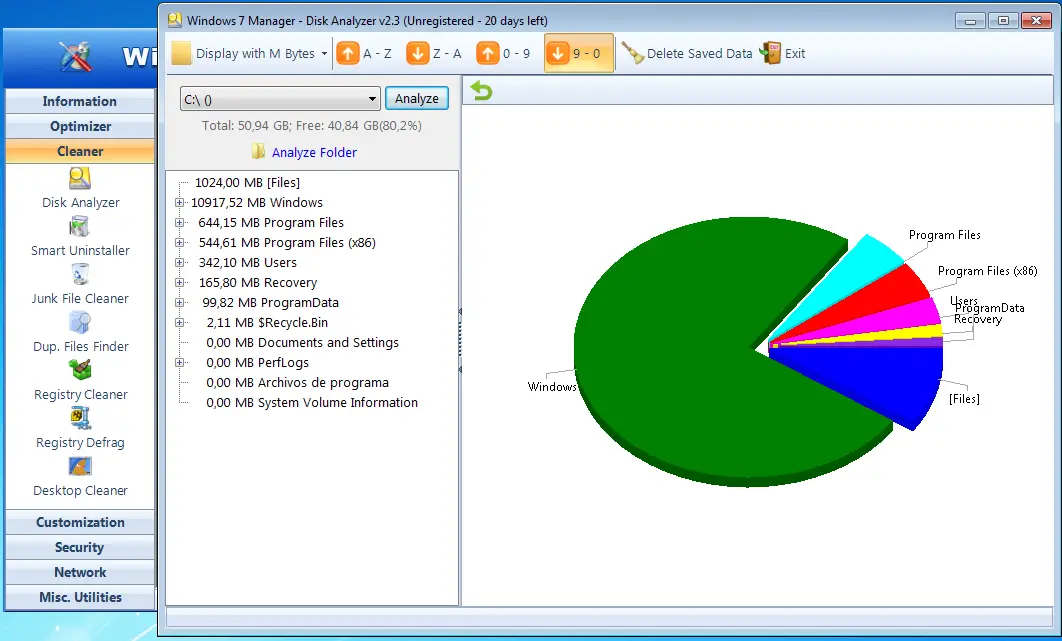
Task: Start the Registry Cleaner tool
Action: [x=80, y=371]
